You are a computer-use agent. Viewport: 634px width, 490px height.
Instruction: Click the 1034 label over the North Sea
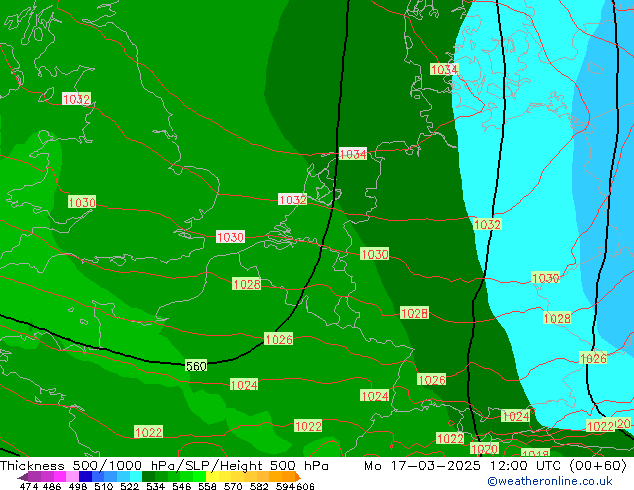353,154
